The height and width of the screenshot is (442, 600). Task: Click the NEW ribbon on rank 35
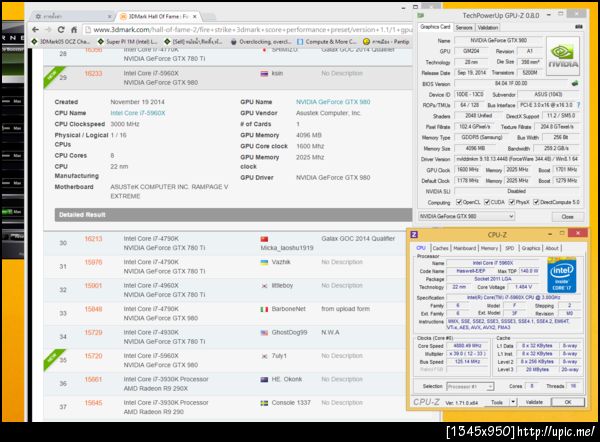[53, 359]
